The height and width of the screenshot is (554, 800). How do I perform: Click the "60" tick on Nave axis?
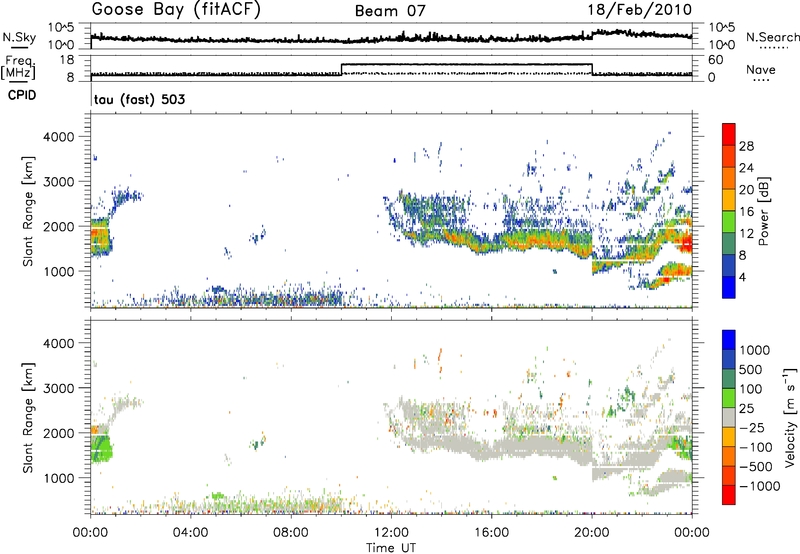coord(716,60)
